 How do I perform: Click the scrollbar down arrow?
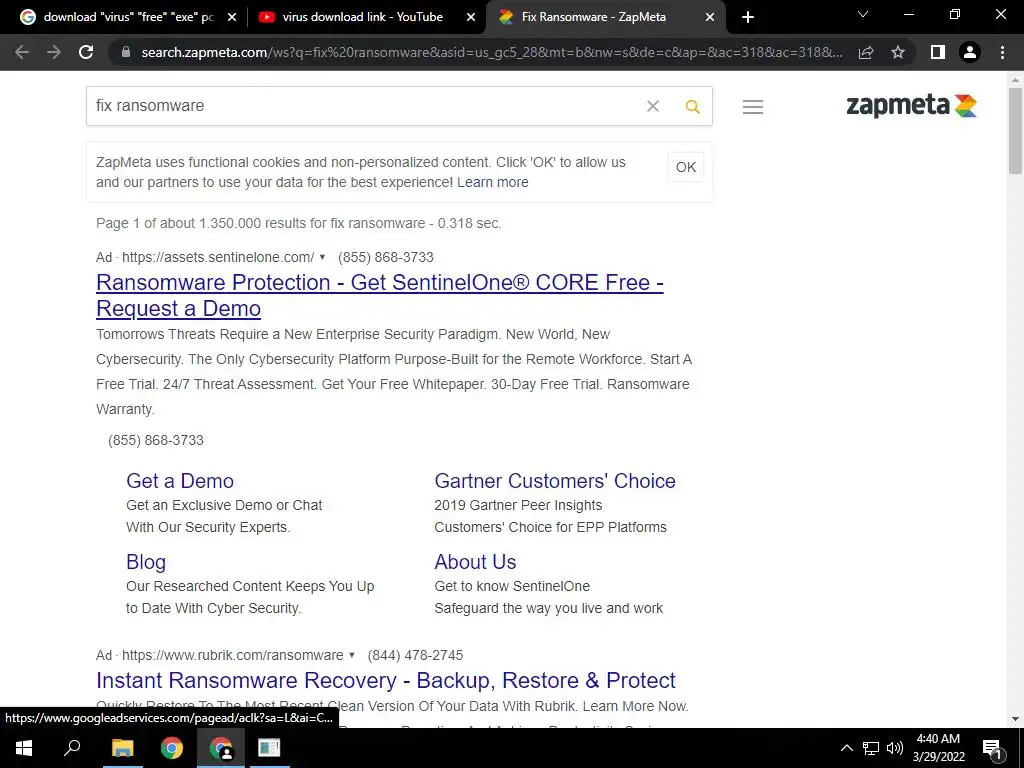[1015, 720]
